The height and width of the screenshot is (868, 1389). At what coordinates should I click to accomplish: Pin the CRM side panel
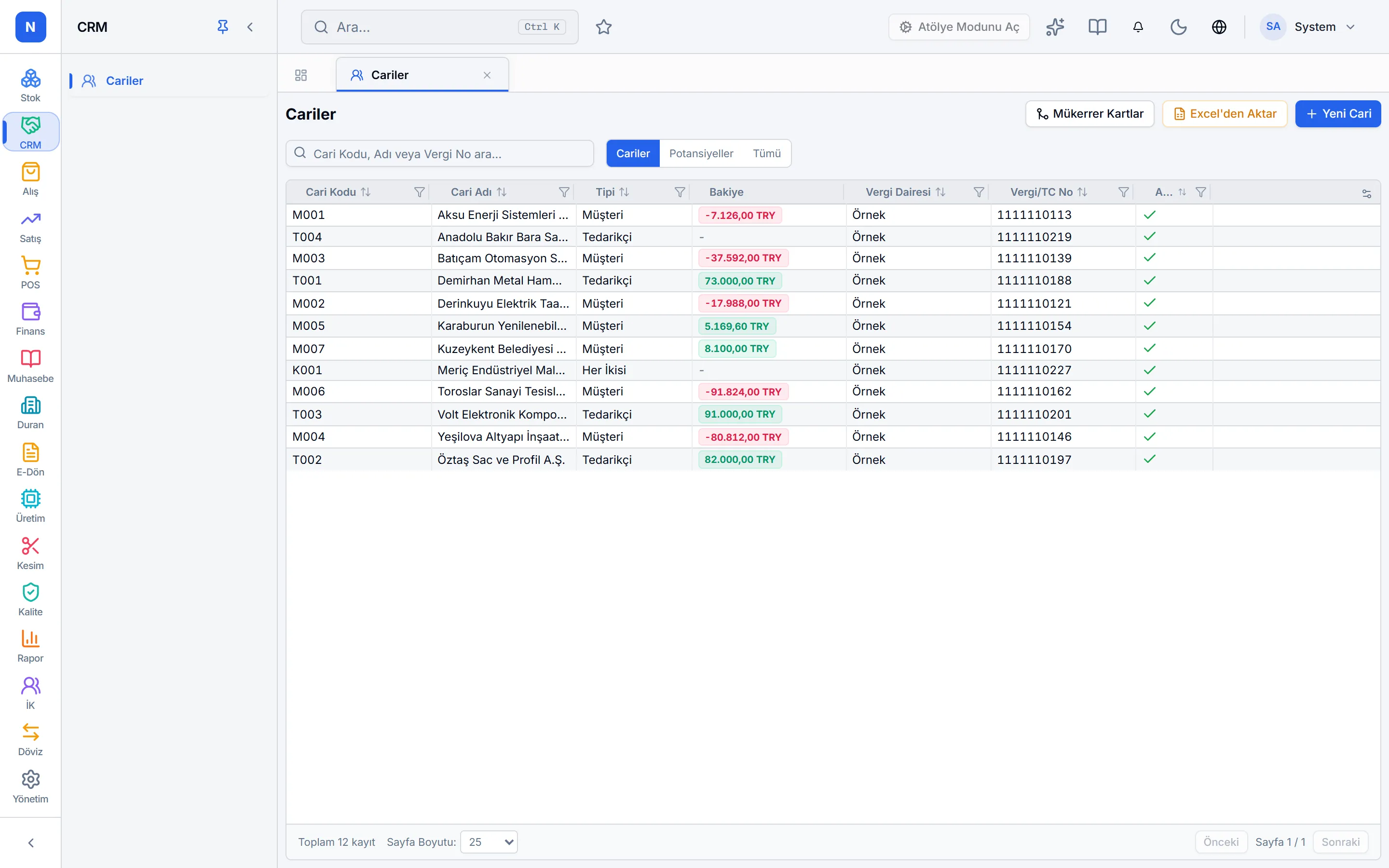223,27
